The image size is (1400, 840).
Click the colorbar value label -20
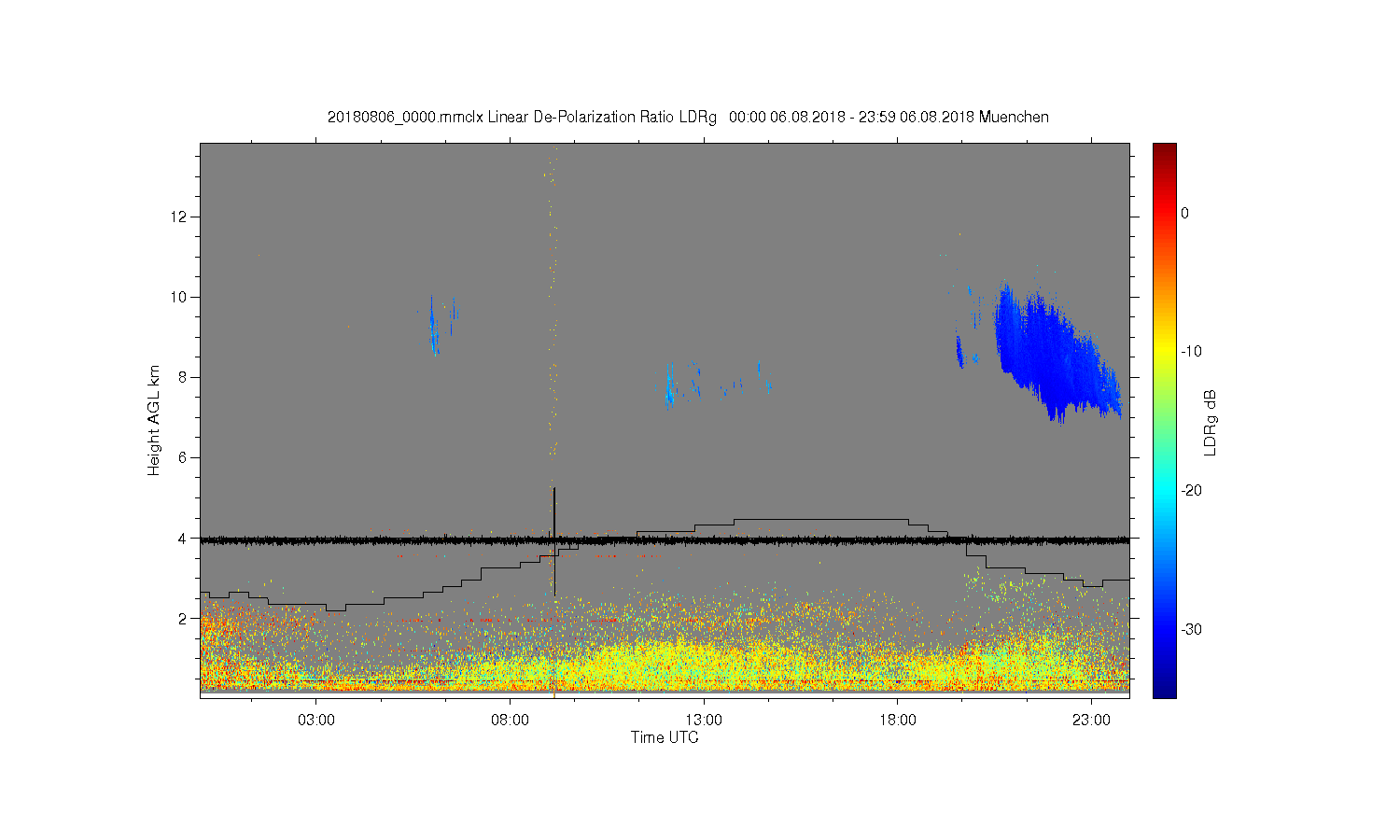tap(1191, 490)
